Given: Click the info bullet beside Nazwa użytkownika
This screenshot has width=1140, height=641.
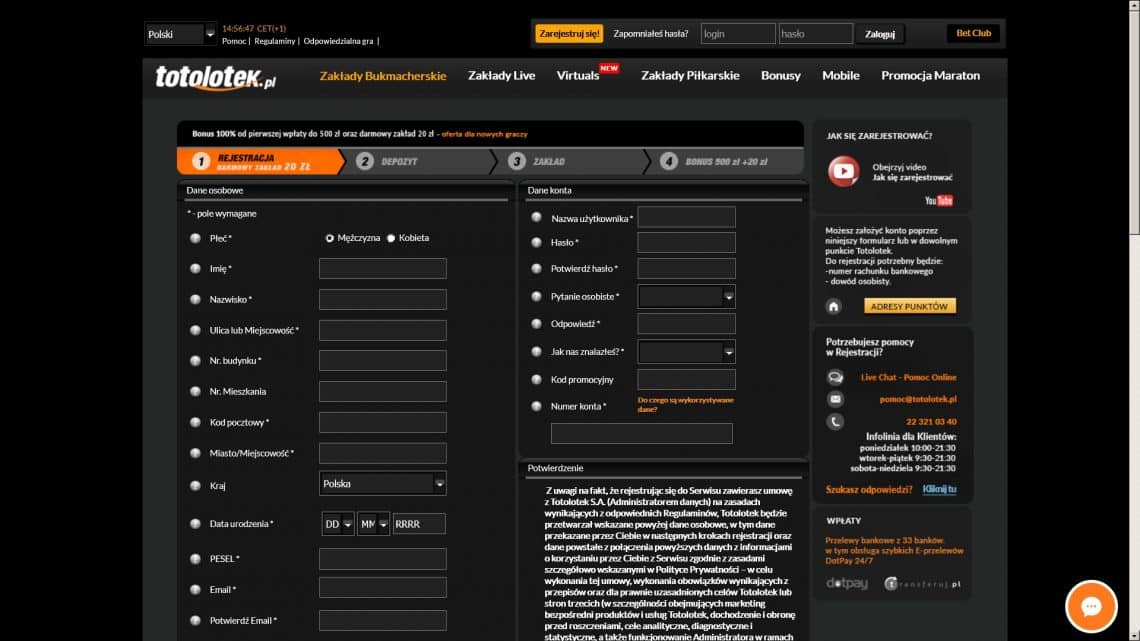Looking at the screenshot, I should (537, 217).
